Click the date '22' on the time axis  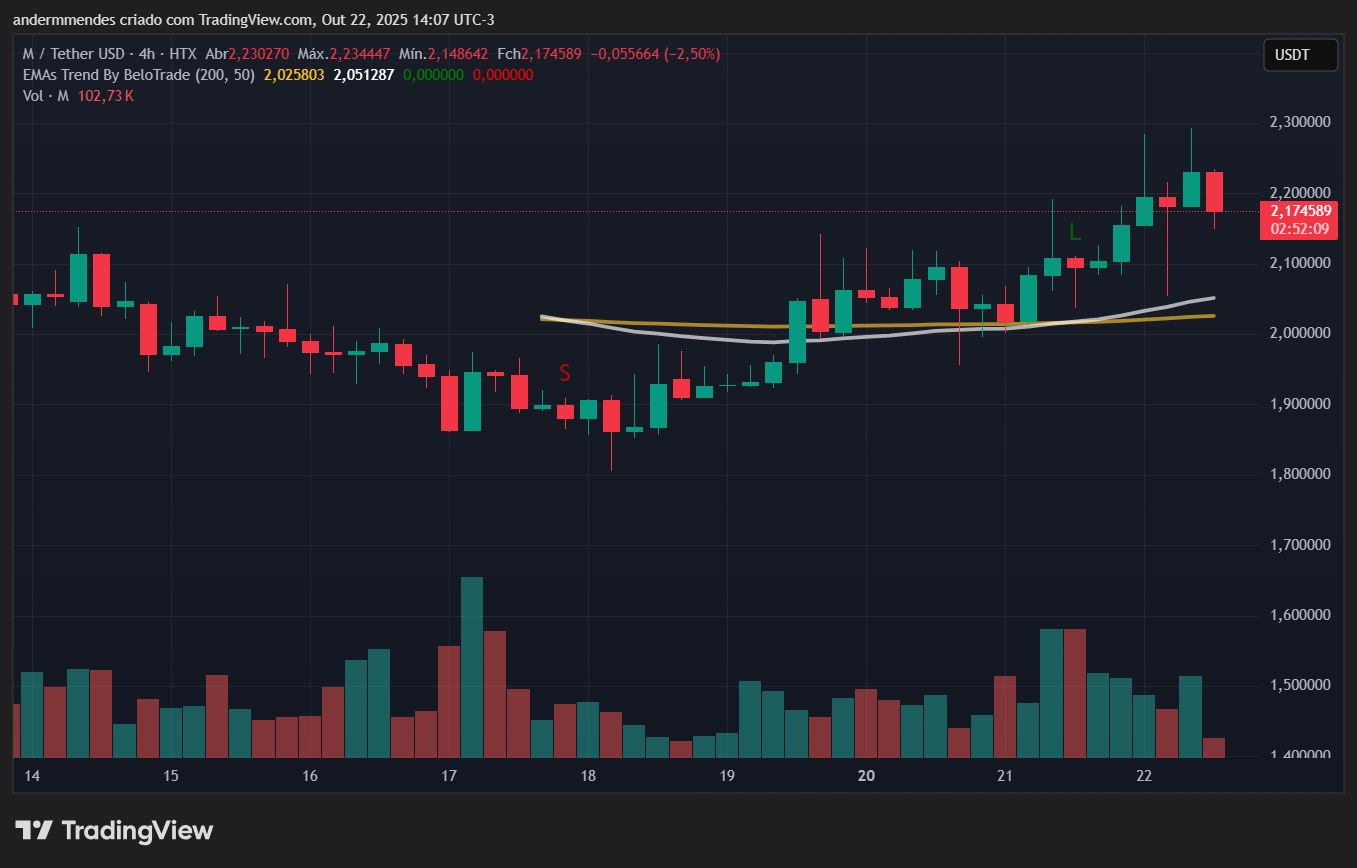tap(1143, 775)
